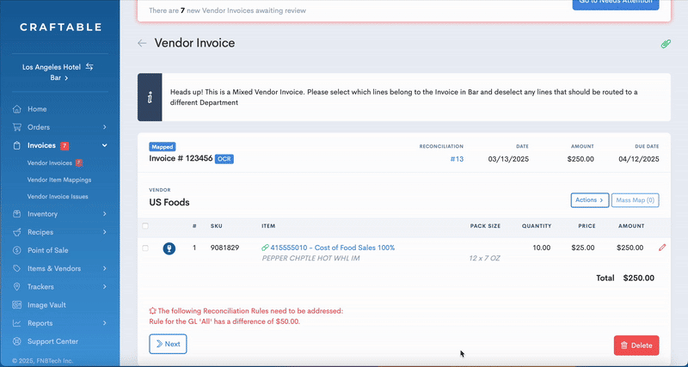
Task: Click the red Delete button
Action: tap(636, 345)
